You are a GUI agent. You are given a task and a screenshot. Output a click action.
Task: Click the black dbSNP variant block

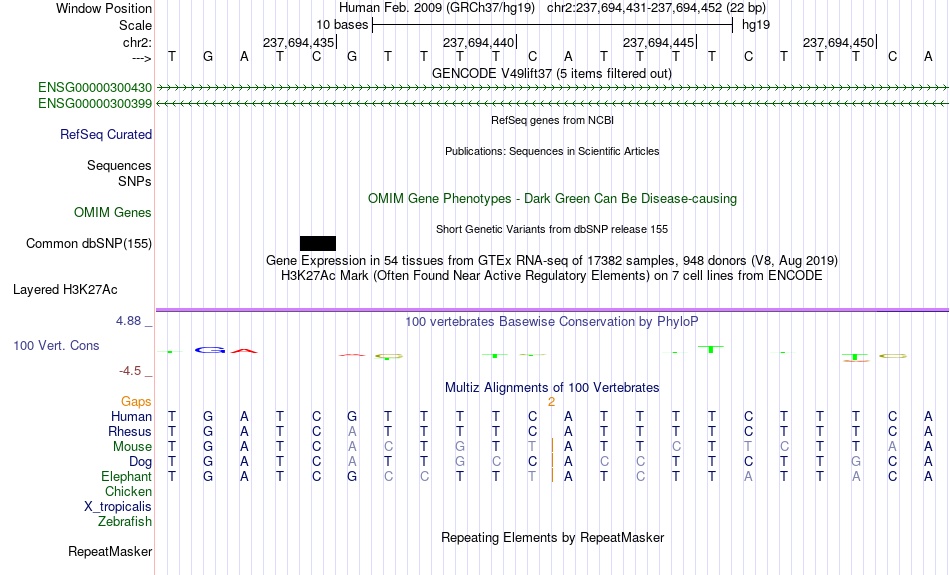coord(317,244)
